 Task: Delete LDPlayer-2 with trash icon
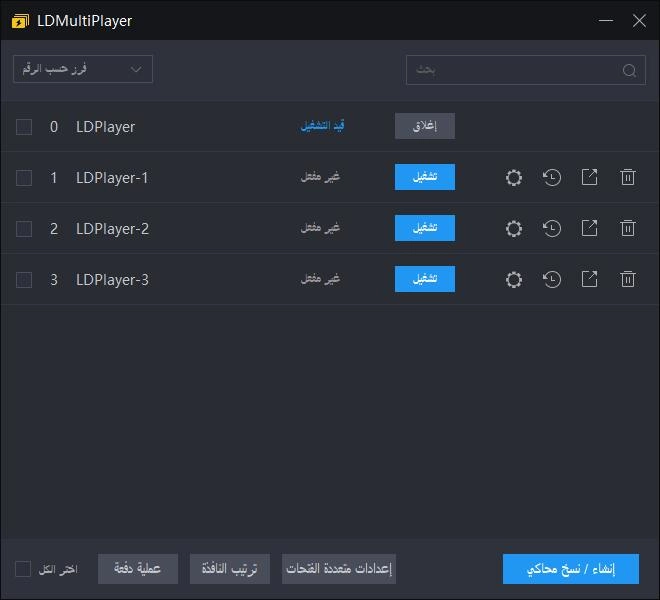[628, 228]
